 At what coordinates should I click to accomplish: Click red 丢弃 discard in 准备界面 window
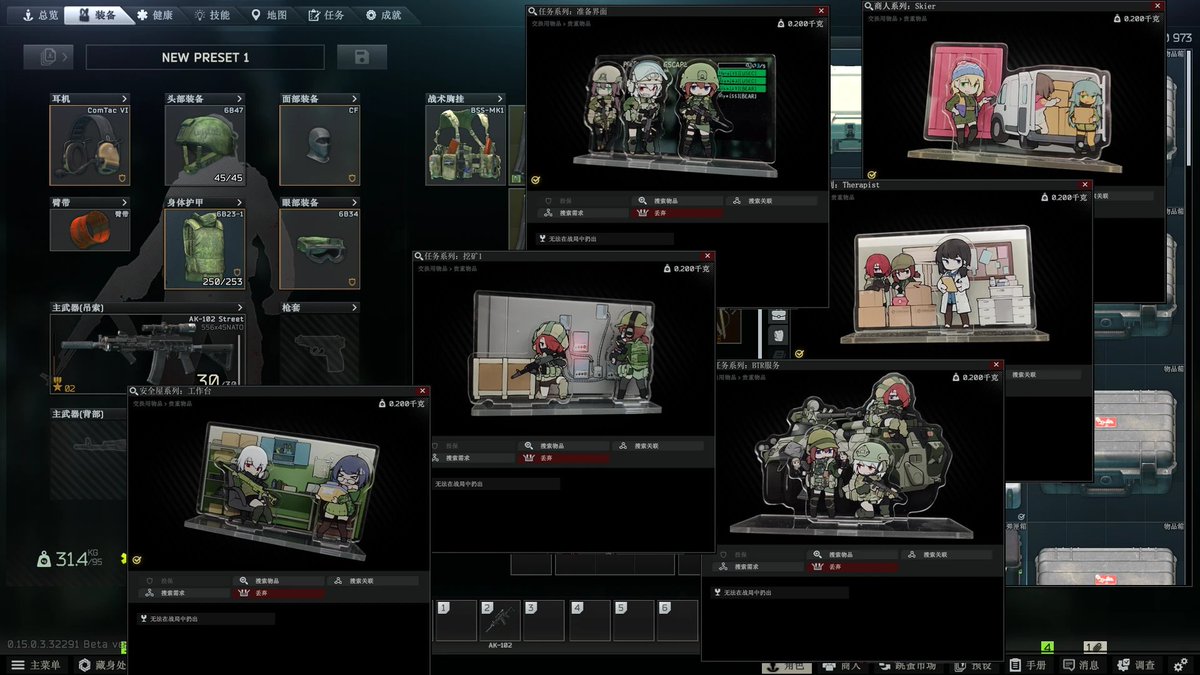pos(676,213)
